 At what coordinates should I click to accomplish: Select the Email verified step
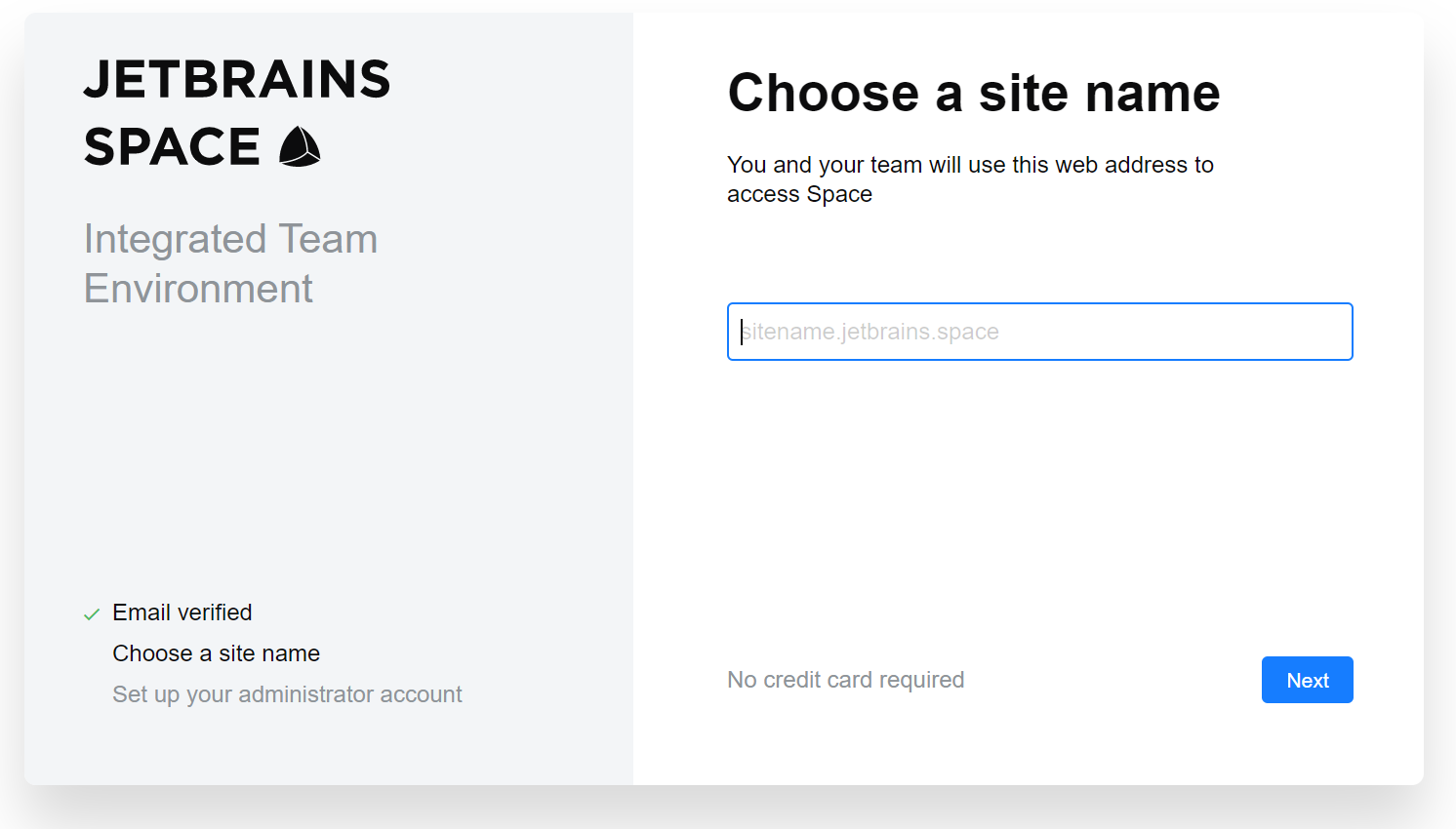pyautogui.click(x=182, y=612)
